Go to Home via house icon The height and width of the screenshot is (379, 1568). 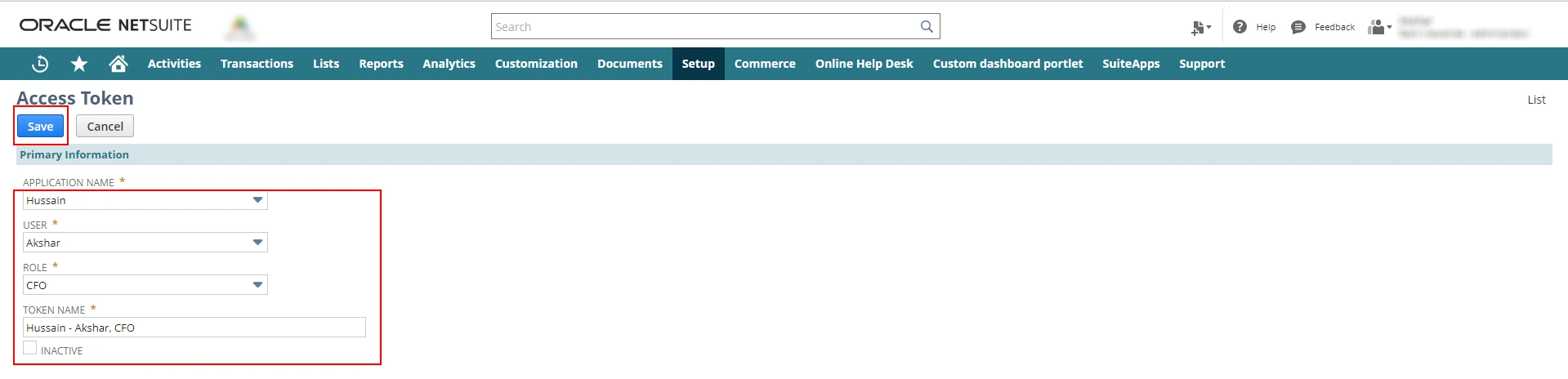pyautogui.click(x=118, y=64)
